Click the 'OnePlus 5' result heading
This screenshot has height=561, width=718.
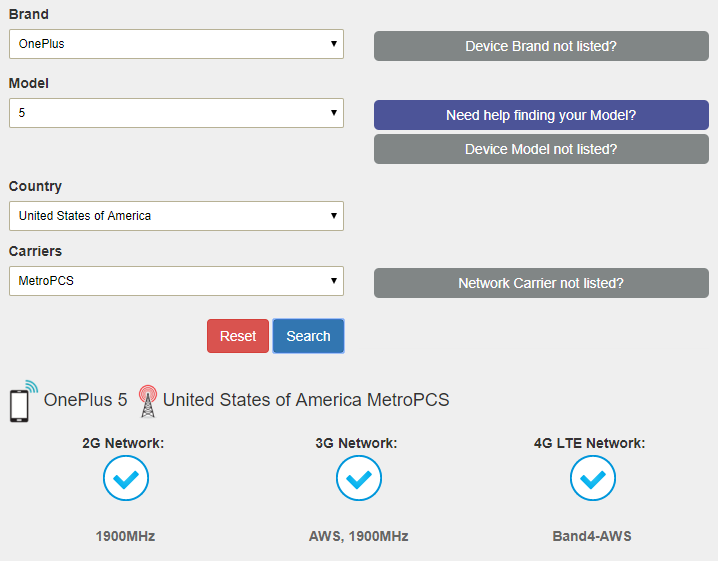[85, 400]
